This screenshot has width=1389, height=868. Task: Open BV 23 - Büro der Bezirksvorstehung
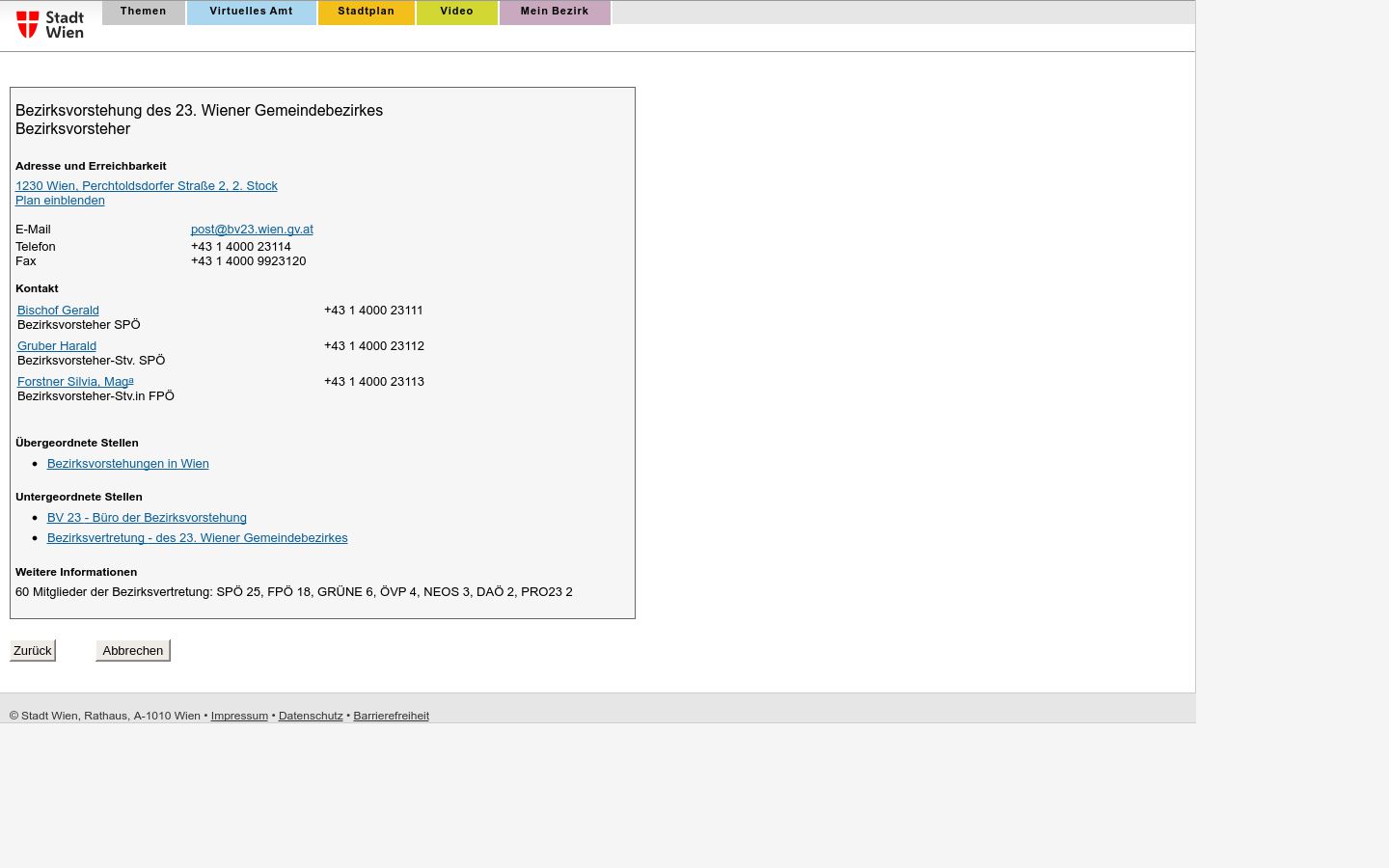point(147,518)
